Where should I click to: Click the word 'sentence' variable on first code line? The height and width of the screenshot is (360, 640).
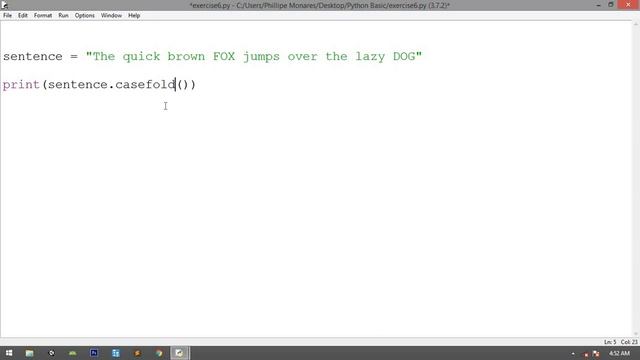[x=33, y=56]
